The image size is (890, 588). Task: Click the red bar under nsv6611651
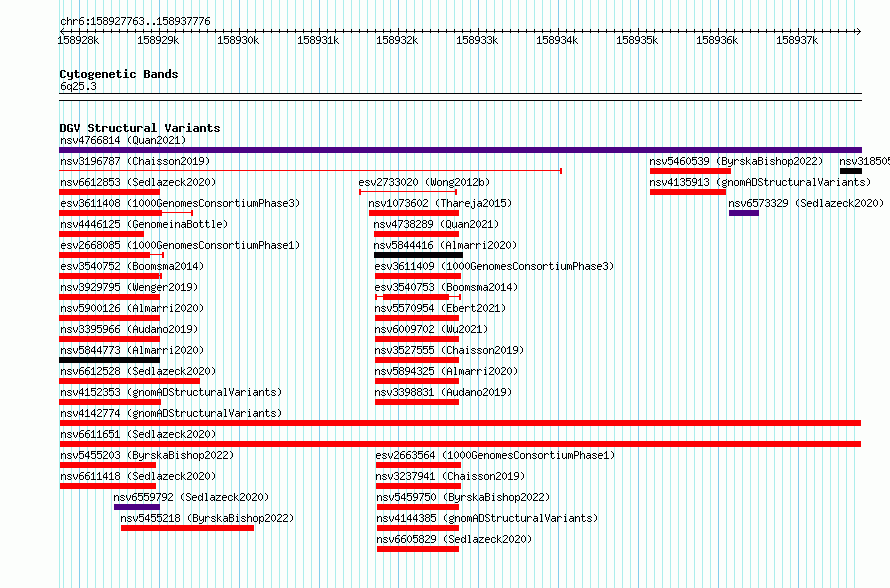tap(460, 444)
